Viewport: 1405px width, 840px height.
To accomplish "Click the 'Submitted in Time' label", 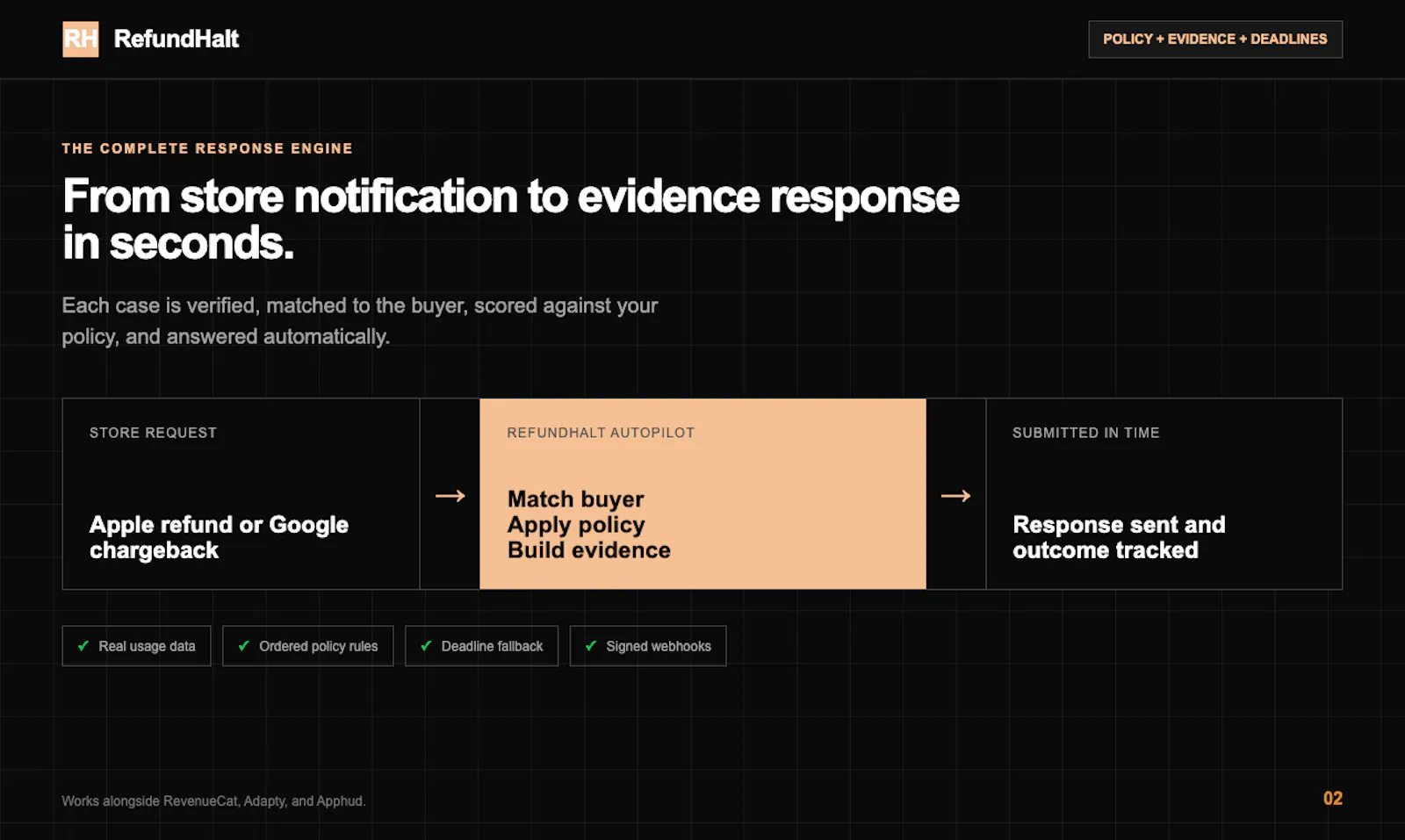I will [x=1086, y=433].
